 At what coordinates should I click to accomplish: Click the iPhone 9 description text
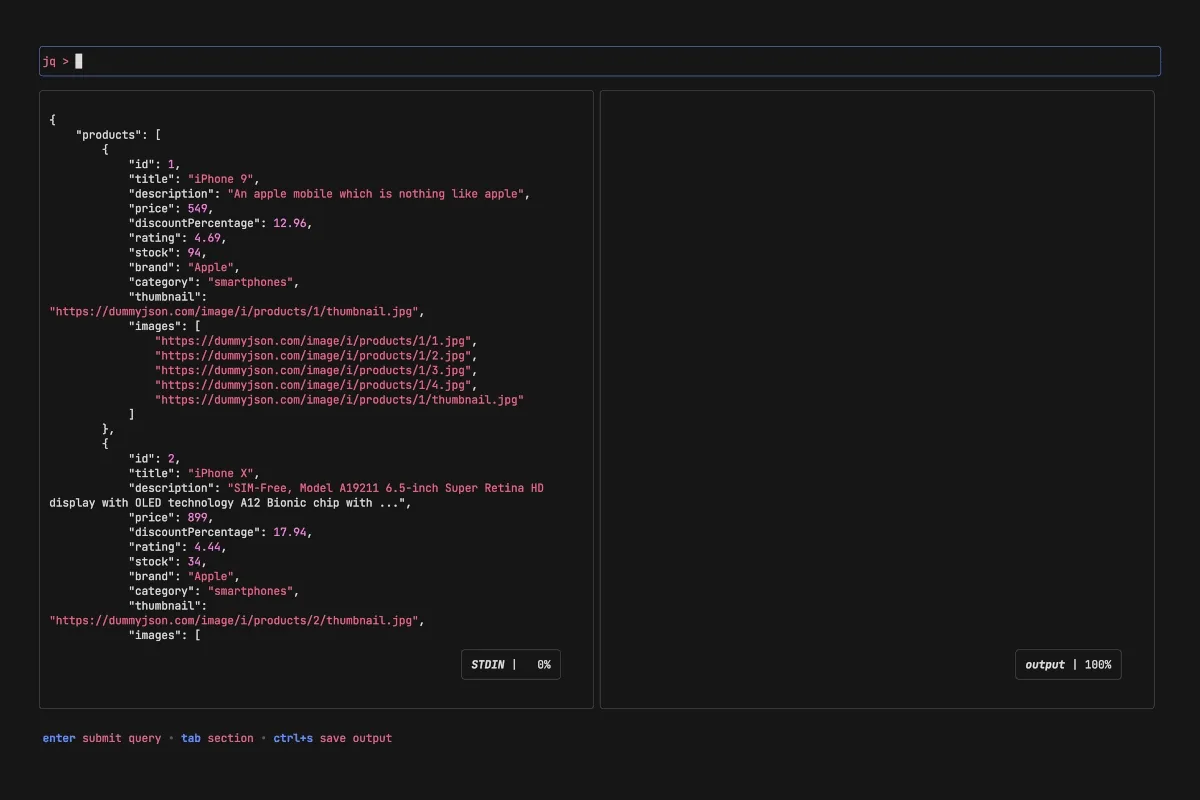click(x=375, y=194)
